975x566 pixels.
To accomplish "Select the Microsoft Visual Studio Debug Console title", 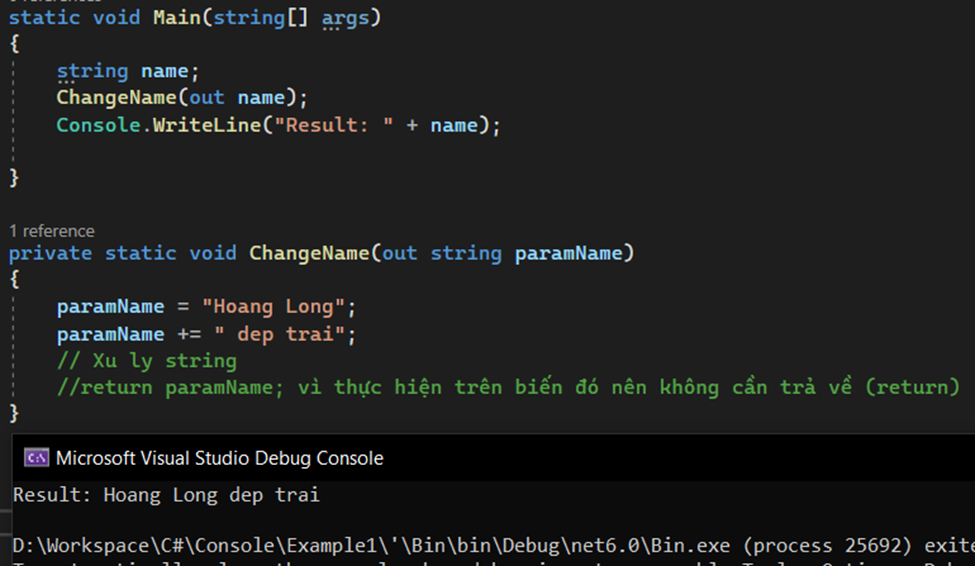I will [219, 458].
